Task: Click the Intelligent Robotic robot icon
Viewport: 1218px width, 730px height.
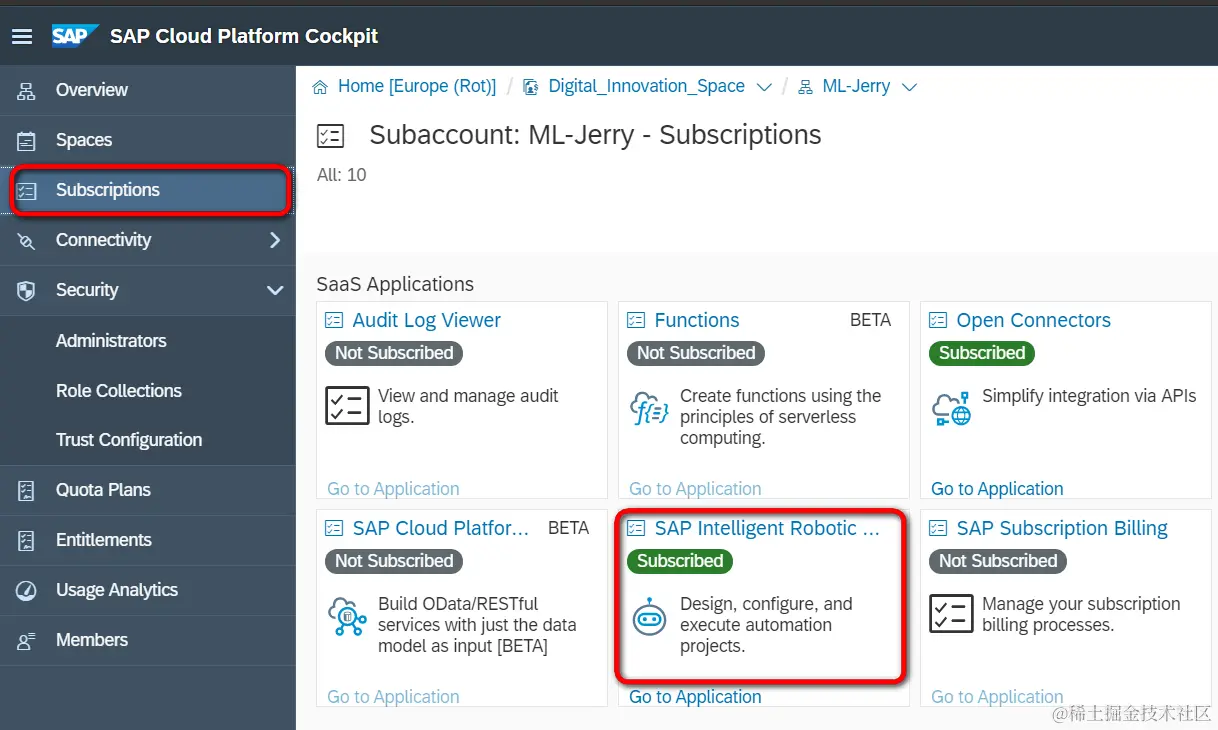Action: tap(649, 618)
